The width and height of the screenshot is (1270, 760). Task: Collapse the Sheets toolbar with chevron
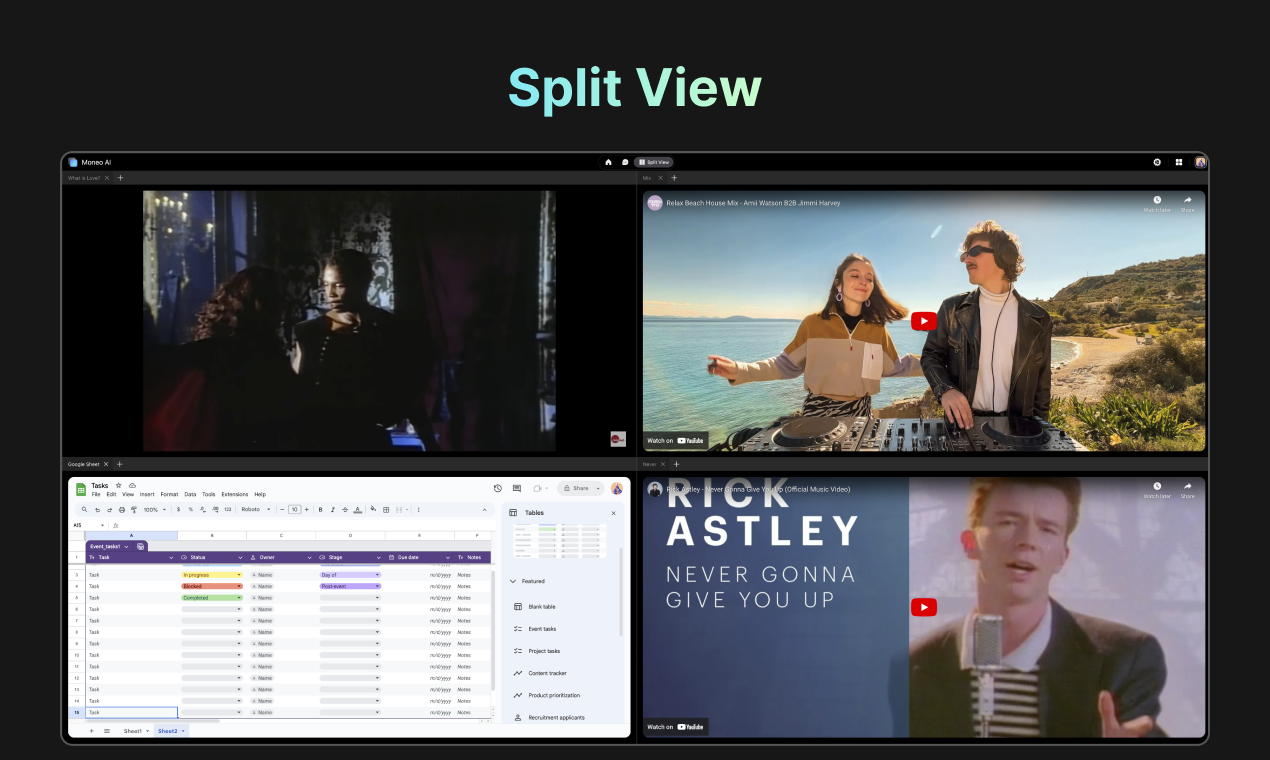coord(485,509)
